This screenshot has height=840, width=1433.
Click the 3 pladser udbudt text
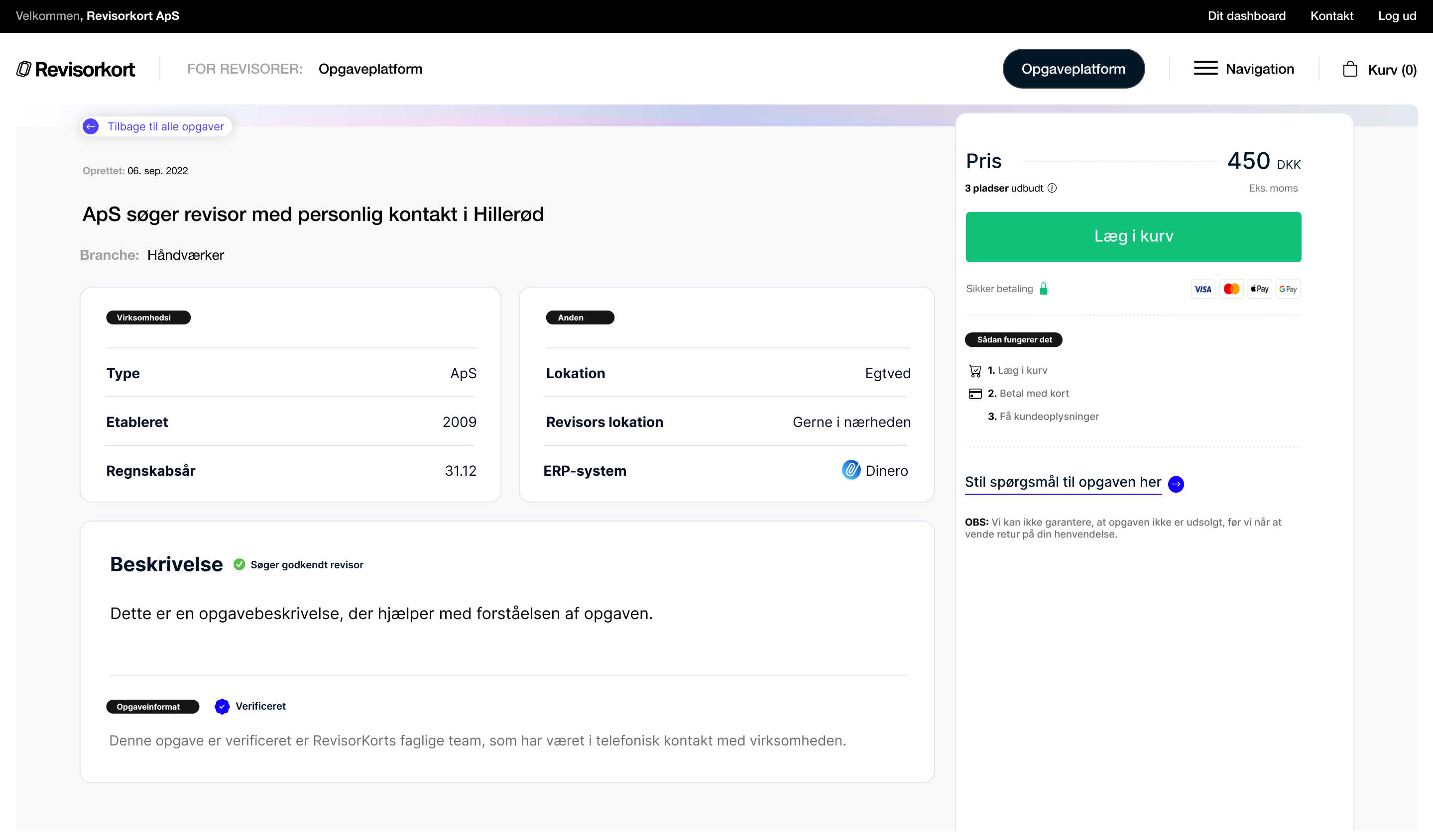[1004, 188]
